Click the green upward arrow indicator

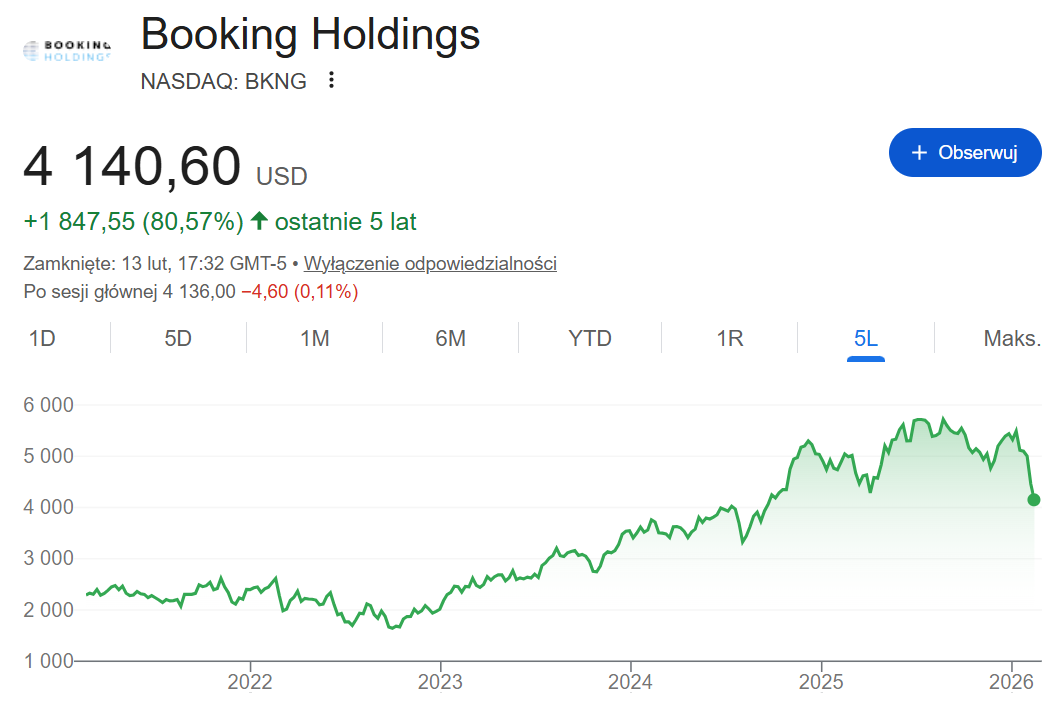click(x=259, y=221)
